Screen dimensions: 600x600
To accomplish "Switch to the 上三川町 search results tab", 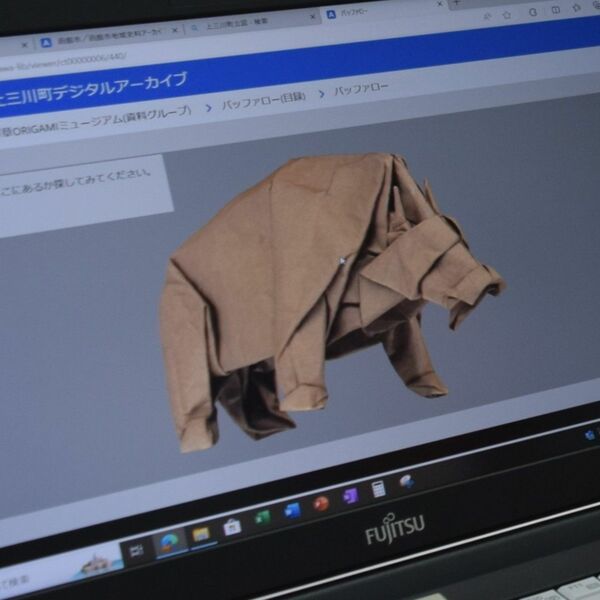I will pyautogui.click(x=251, y=23).
